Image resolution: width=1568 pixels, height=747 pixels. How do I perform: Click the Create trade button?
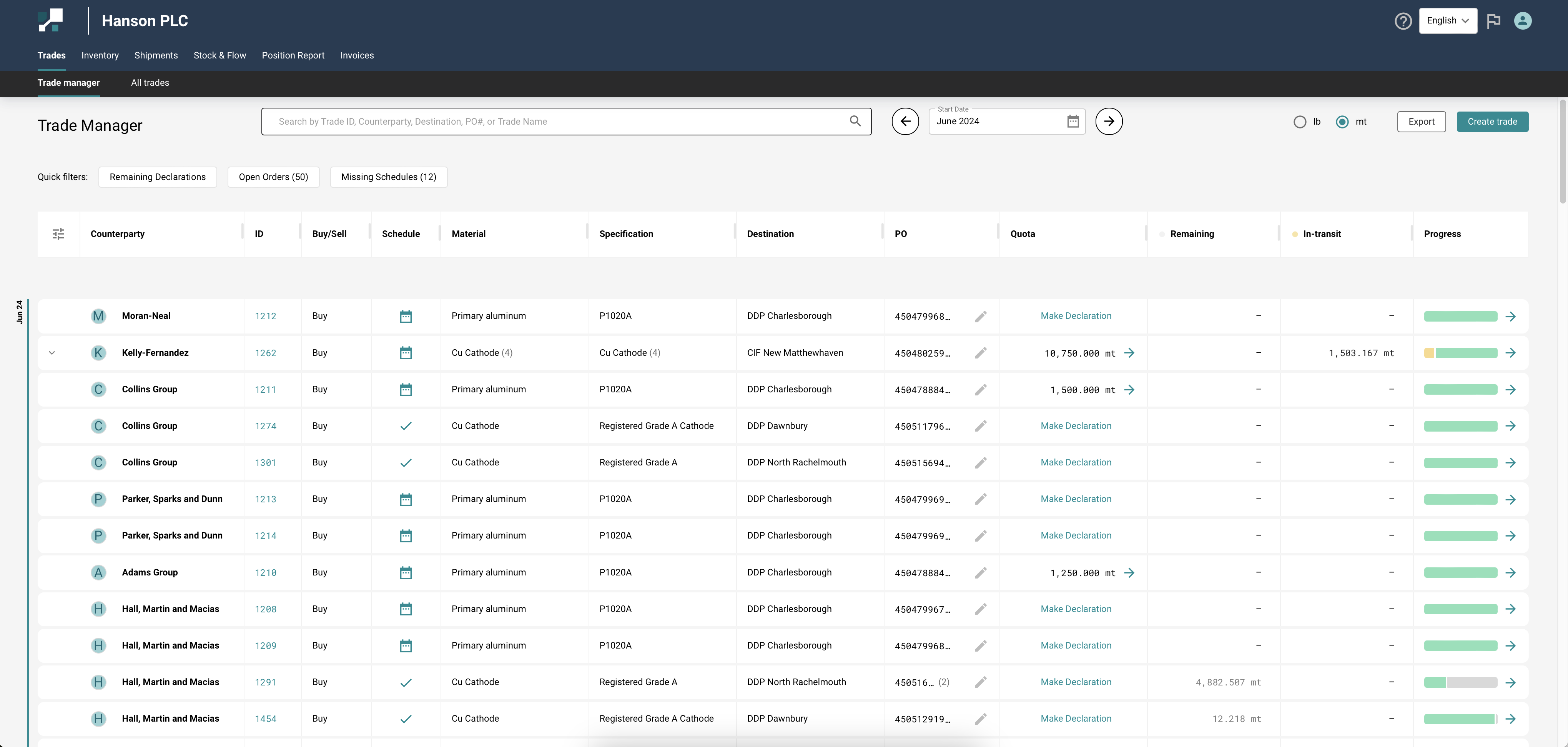[x=1492, y=122]
